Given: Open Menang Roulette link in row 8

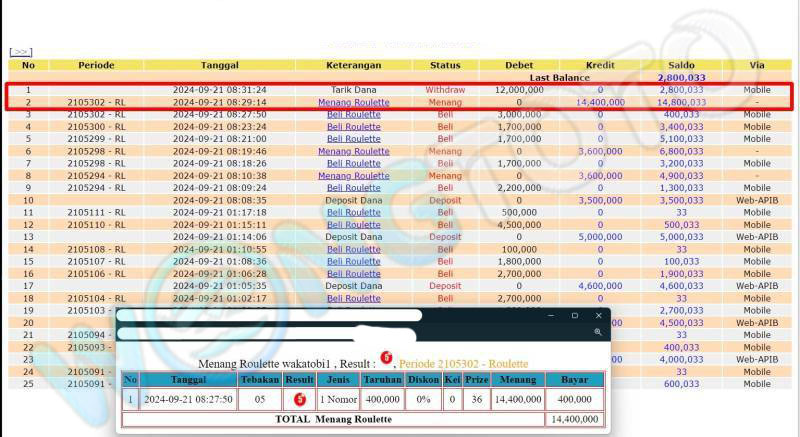Looking at the screenshot, I should click(354, 176).
